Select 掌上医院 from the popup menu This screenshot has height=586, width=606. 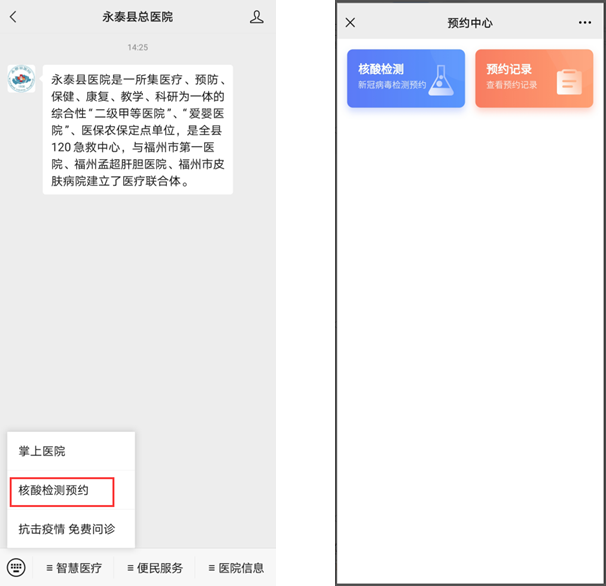[x=42, y=451]
